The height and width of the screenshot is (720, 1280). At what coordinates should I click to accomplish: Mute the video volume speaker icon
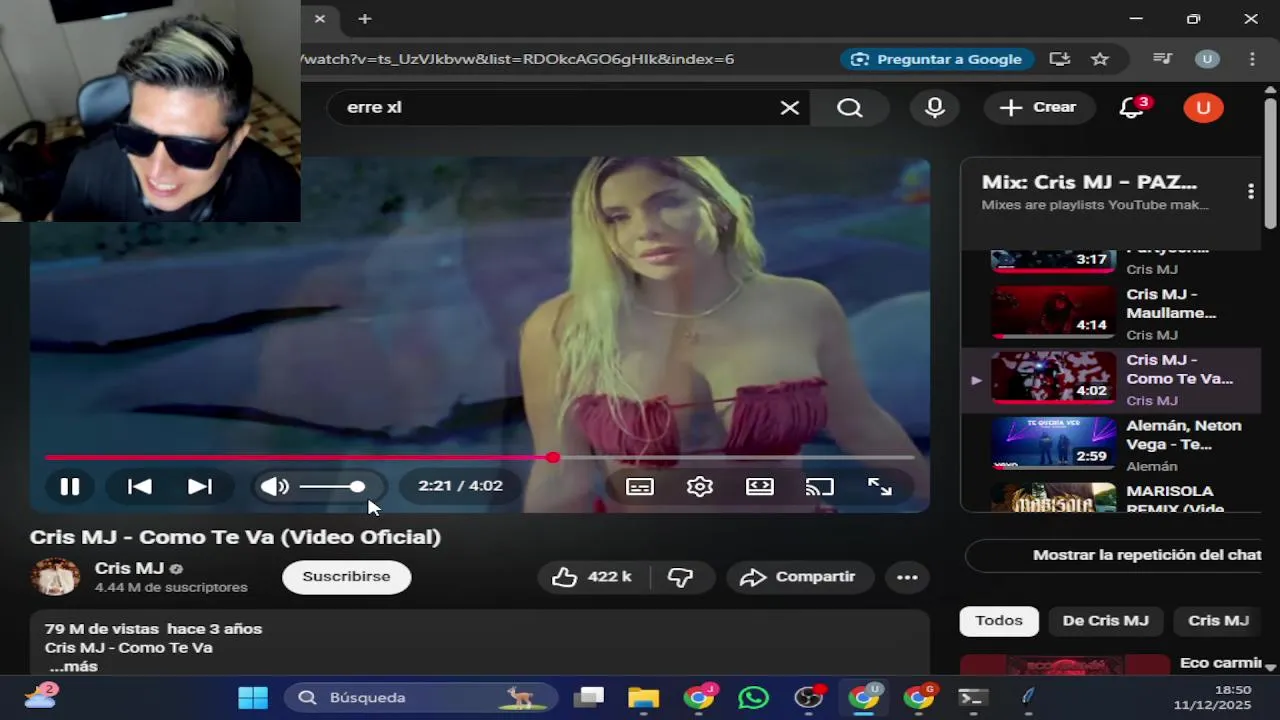click(274, 487)
